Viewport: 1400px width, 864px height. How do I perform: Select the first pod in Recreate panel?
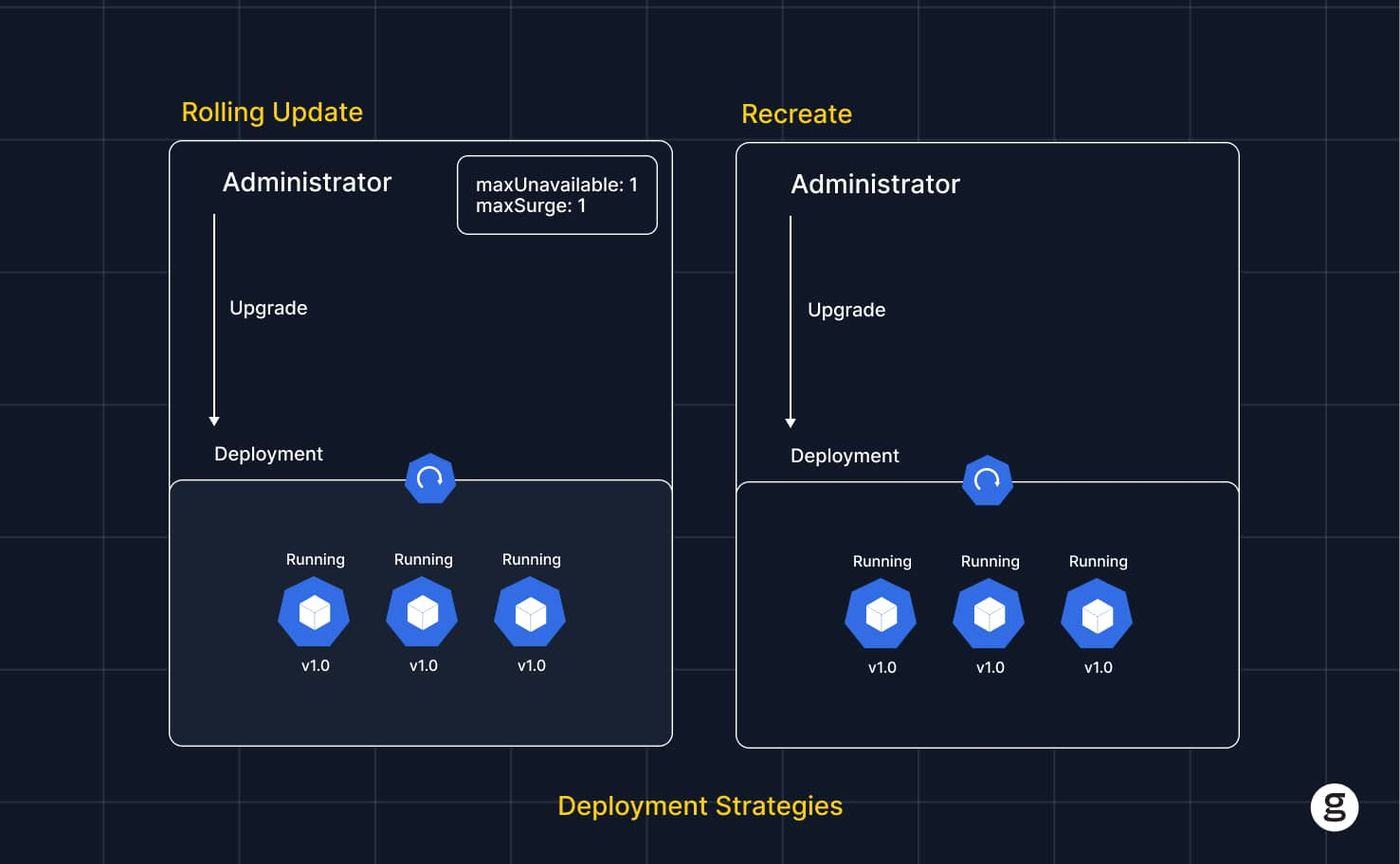(881, 614)
